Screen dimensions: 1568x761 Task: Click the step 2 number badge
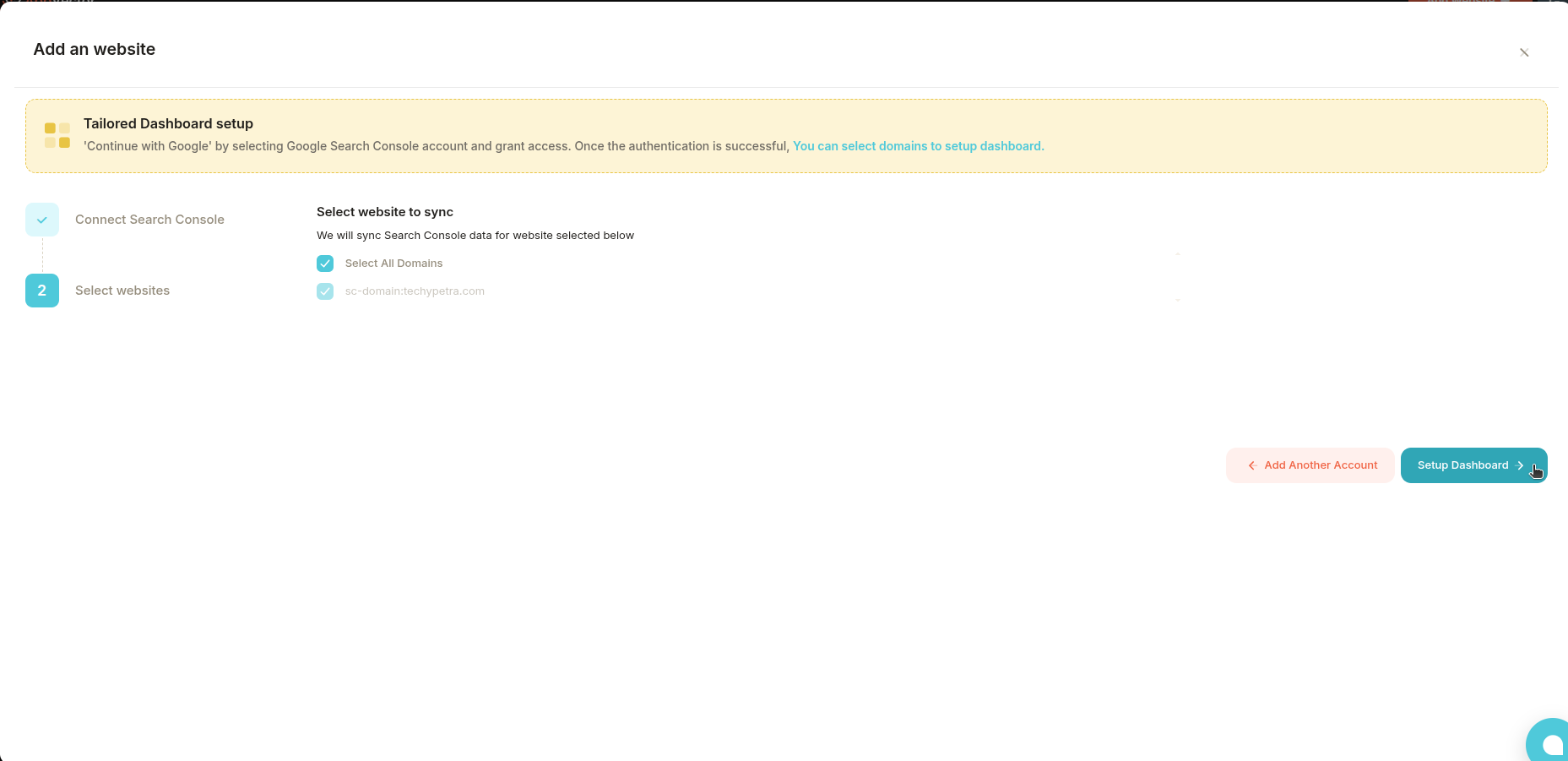click(x=41, y=290)
